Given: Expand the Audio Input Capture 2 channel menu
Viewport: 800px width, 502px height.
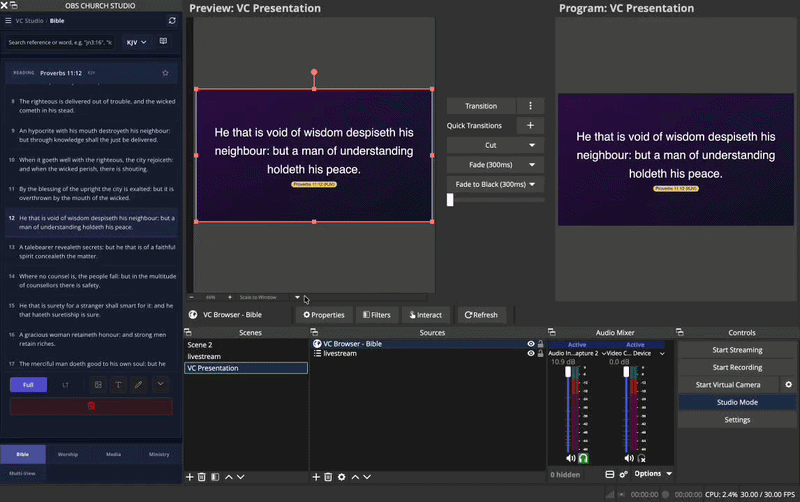Looking at the screenshot, I should tap(604, 353).
